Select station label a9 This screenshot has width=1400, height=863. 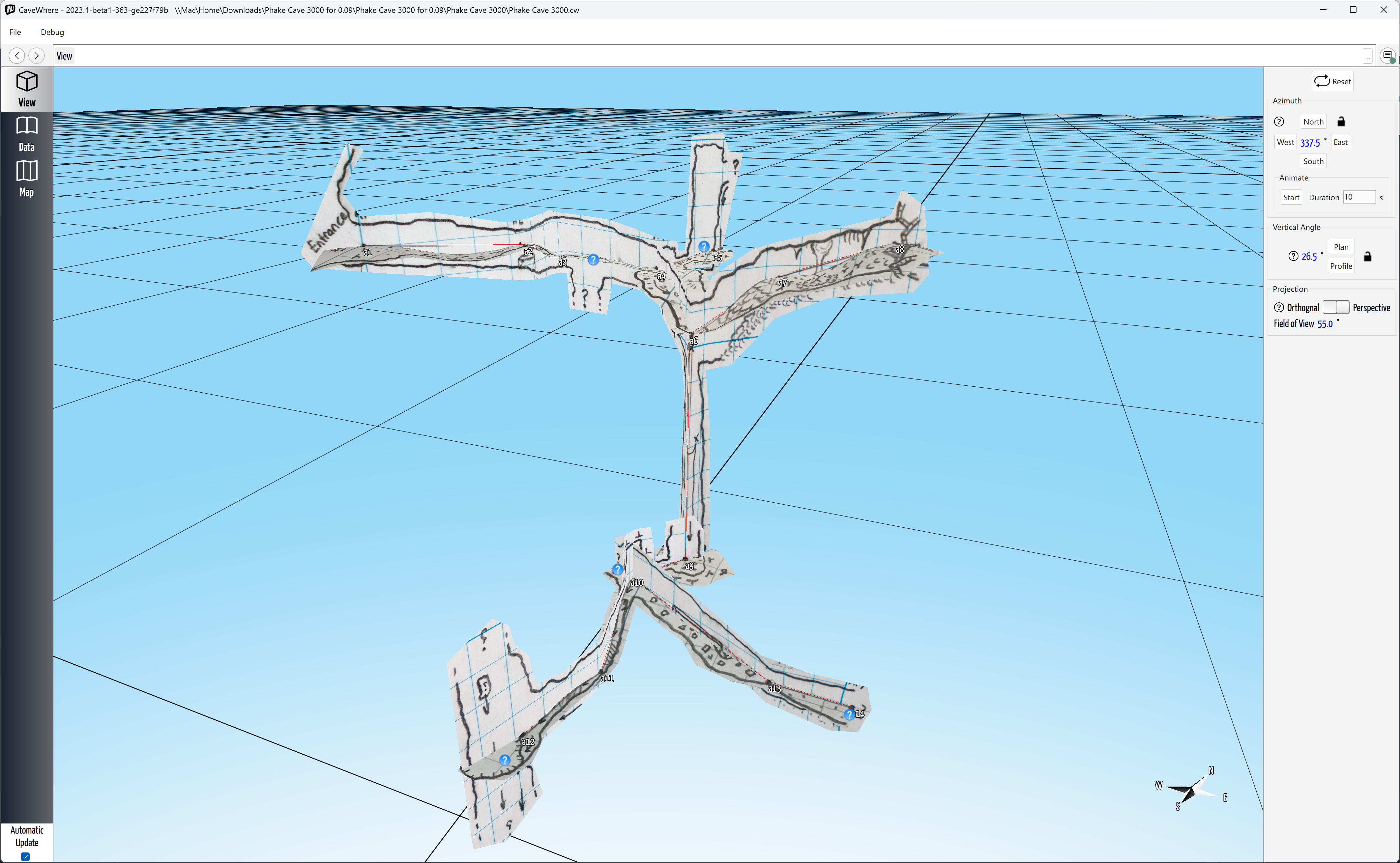coord(690,566)
